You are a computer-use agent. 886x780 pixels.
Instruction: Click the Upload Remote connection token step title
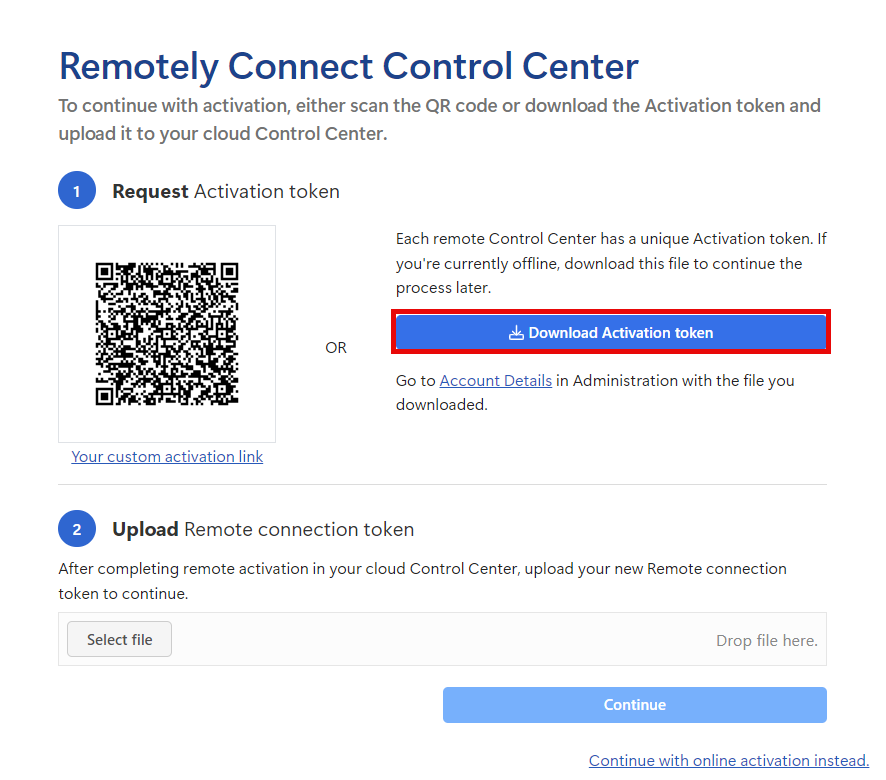click(x=263, y=529)
